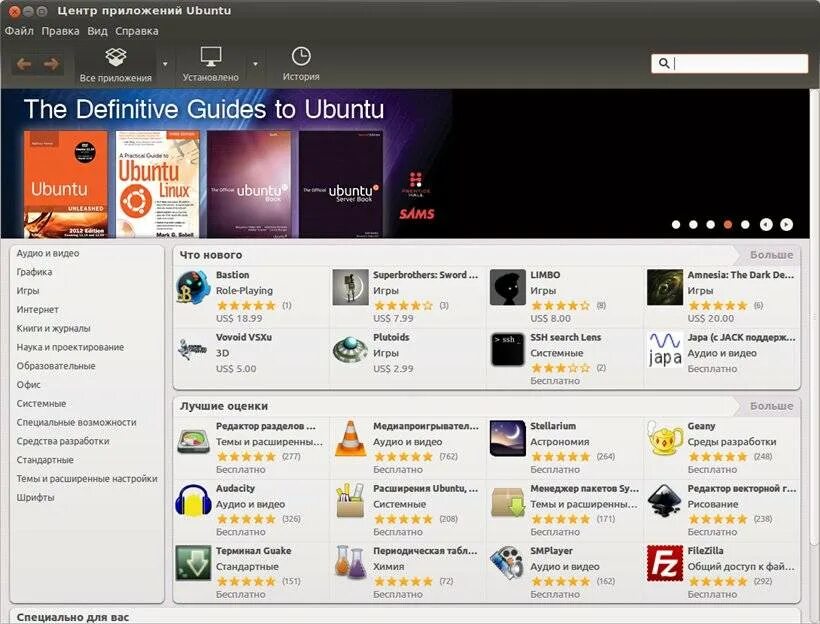Open the Vovoid VSXu icon
The image size is (820, 624).
pyautogui.click(x=192, y=350)
